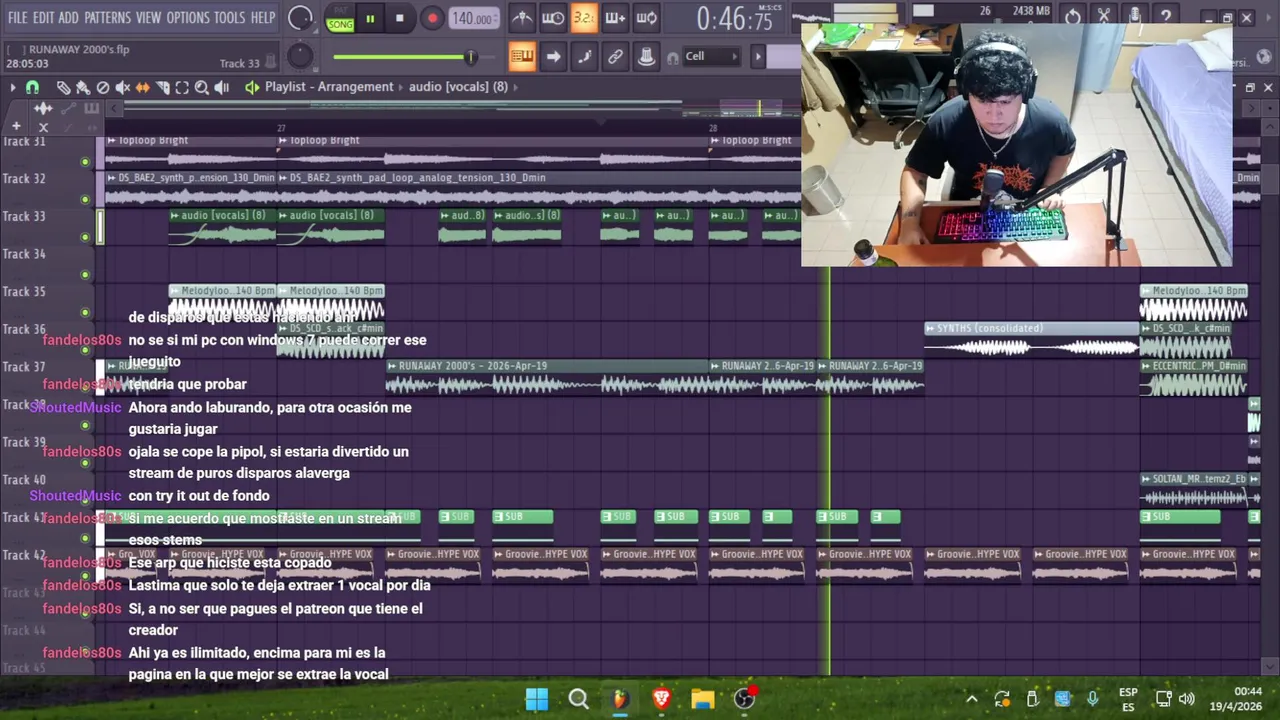Click Playlist - Arrangement breadcrumb
The height and width of the screenshot is (720, 1280).
[x=329, y=87]
